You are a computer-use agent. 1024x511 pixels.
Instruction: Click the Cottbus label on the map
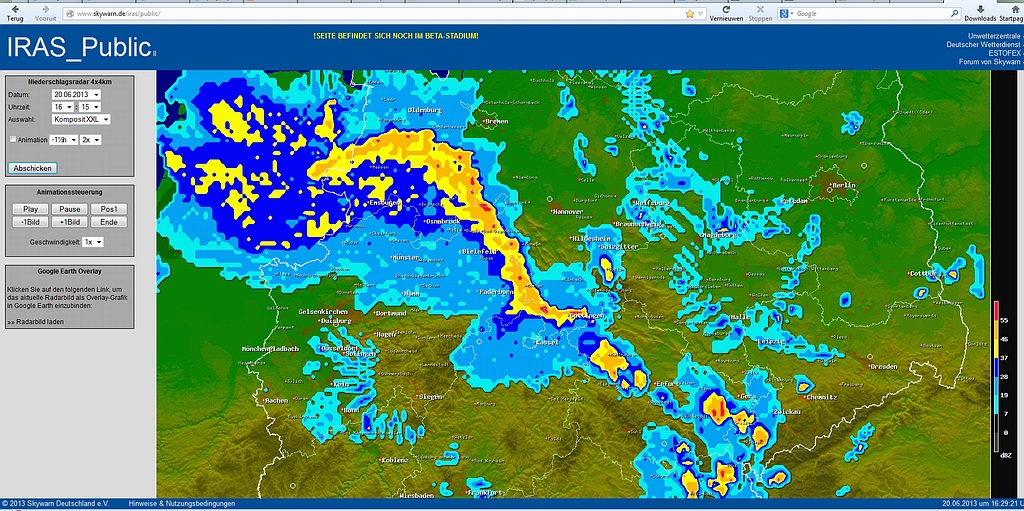[x=923, y=273]
